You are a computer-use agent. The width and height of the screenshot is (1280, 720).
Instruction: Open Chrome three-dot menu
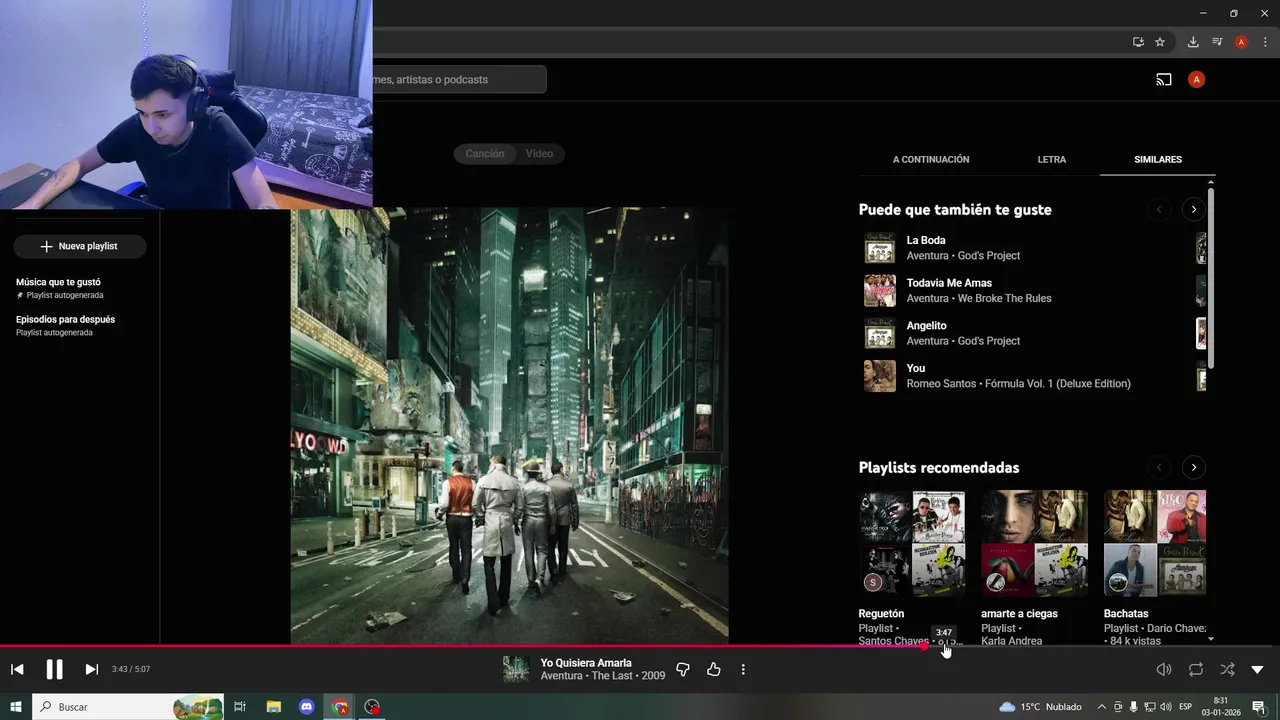1265,42
